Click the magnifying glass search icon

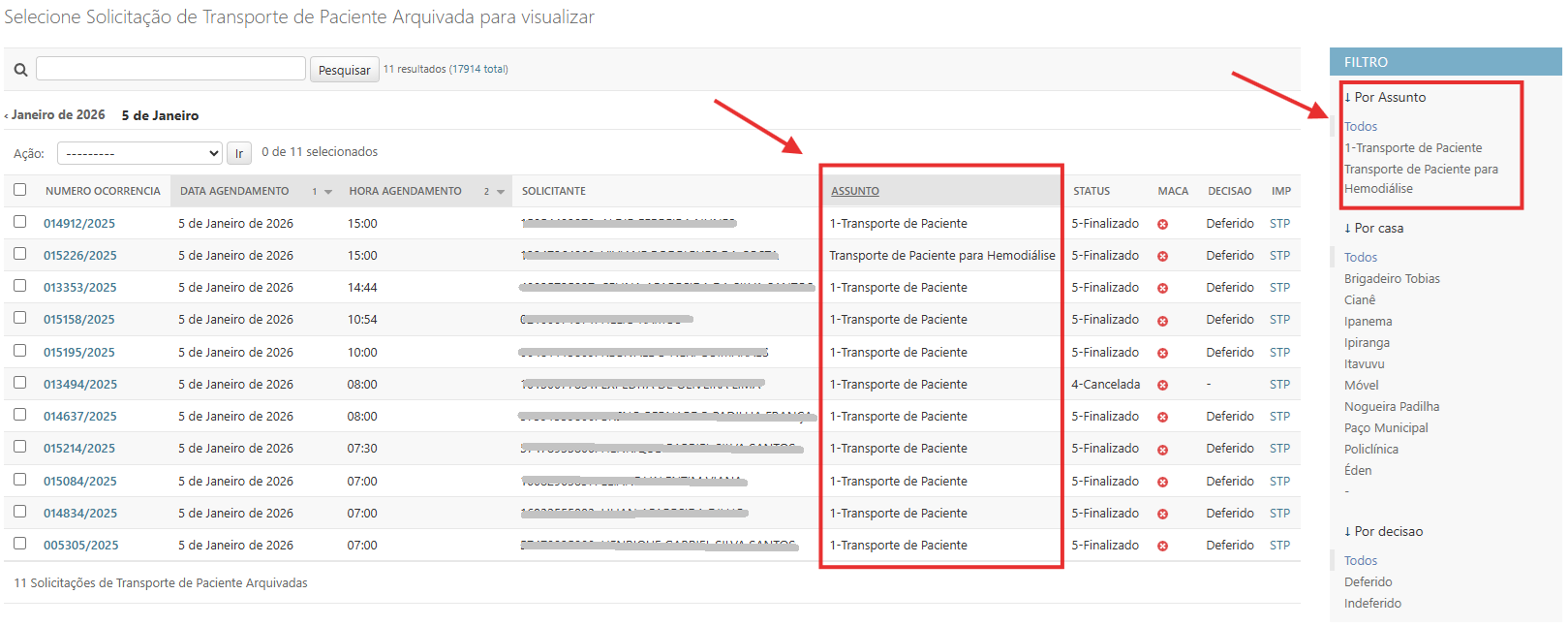click(x=20, y=70)
